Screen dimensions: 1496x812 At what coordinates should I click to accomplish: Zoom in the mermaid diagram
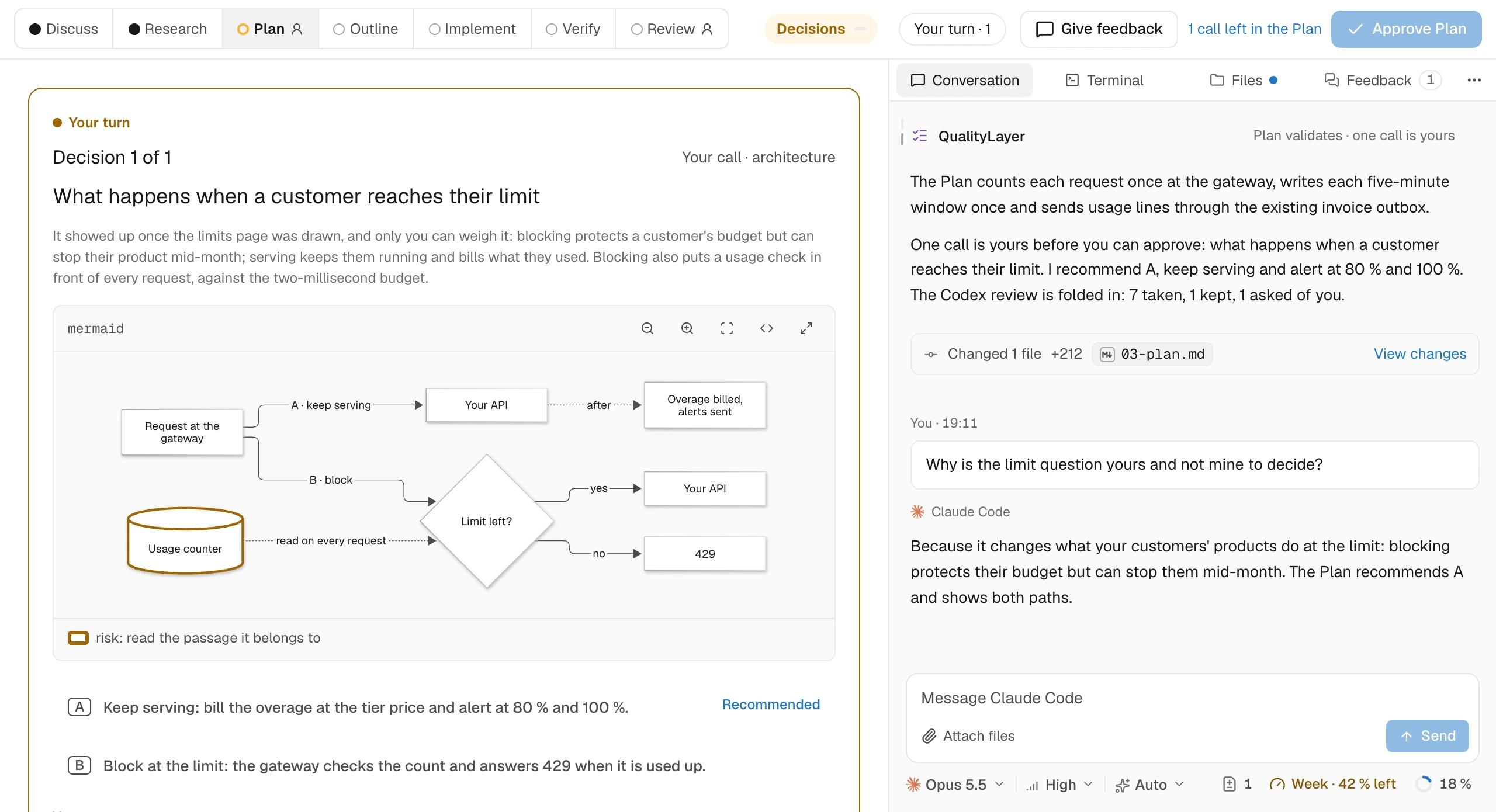tap(687, 328)
